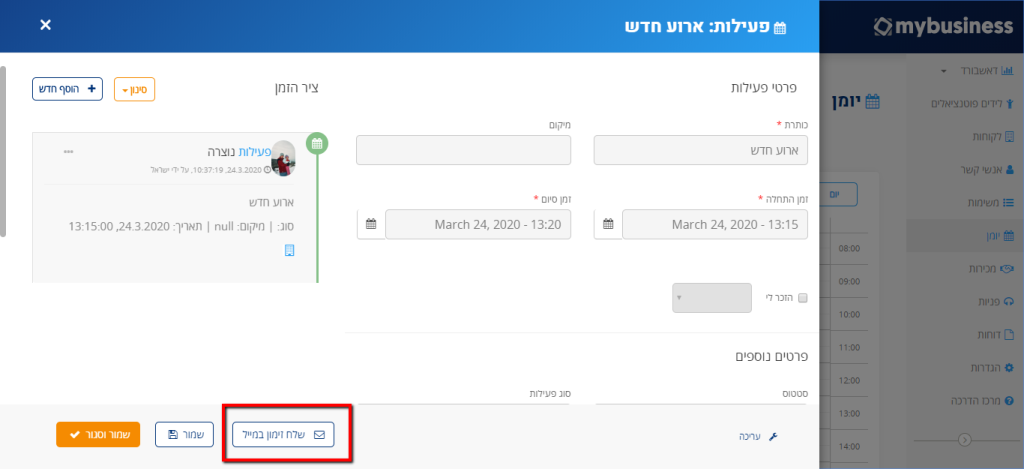Click the sidebar collapse slider handle
The image size is (1024, 469).
[x=965, y=441]
